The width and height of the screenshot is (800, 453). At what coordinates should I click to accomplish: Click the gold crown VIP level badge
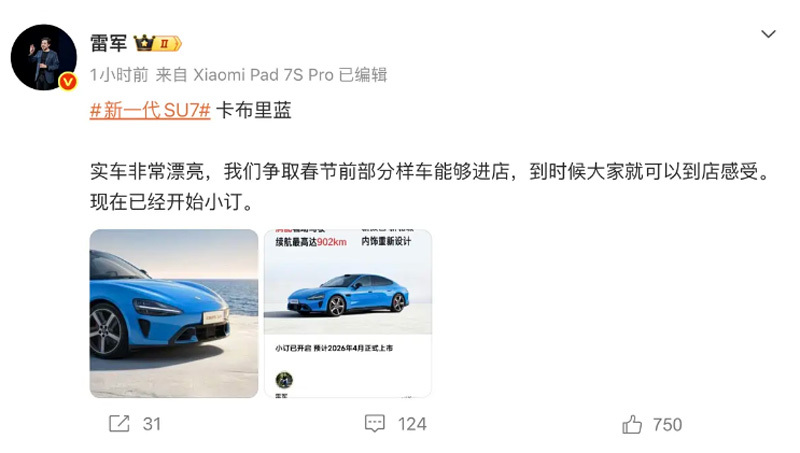(x=158, y=43)
